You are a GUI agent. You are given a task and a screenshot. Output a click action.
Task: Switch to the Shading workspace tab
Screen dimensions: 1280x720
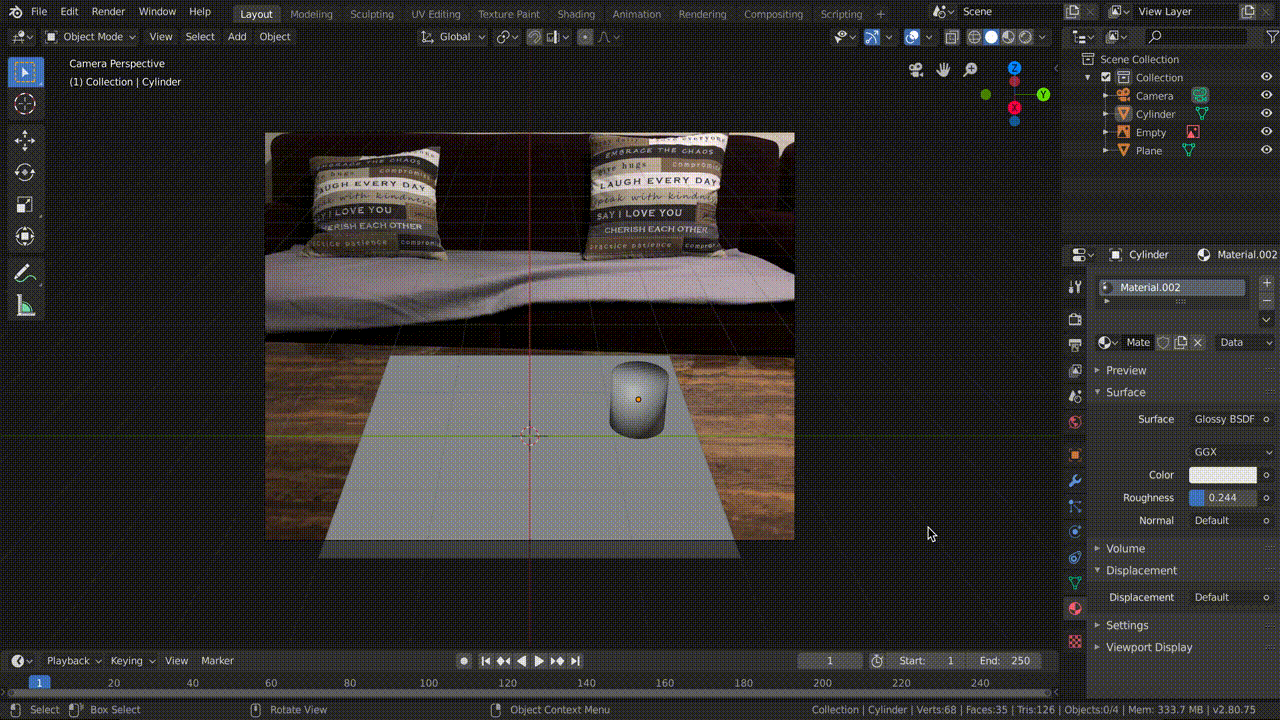pyautogui.click(x=575, y=14)
